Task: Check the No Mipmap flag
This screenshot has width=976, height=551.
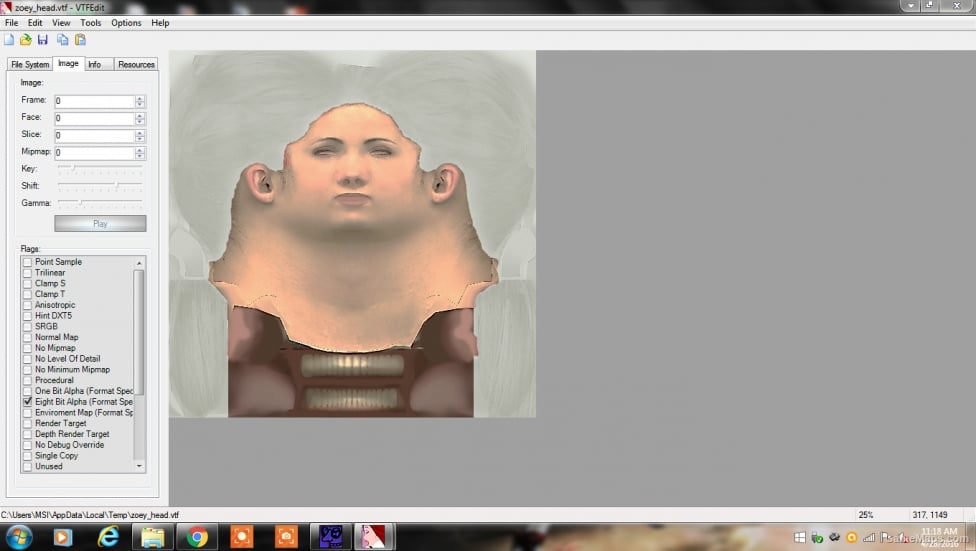Action: point(27,348)
